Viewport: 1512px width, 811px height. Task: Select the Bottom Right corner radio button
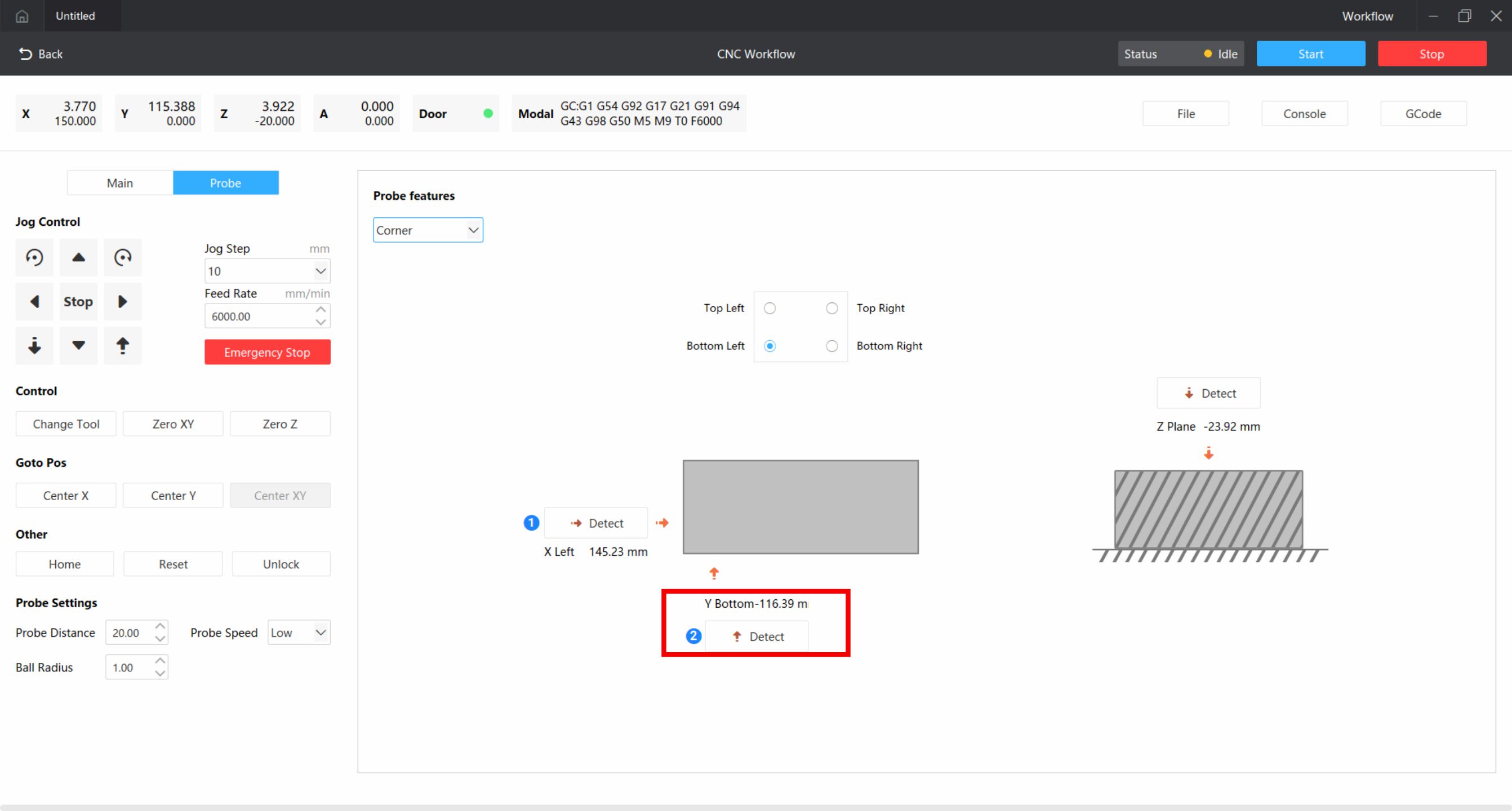coord(831,346)
